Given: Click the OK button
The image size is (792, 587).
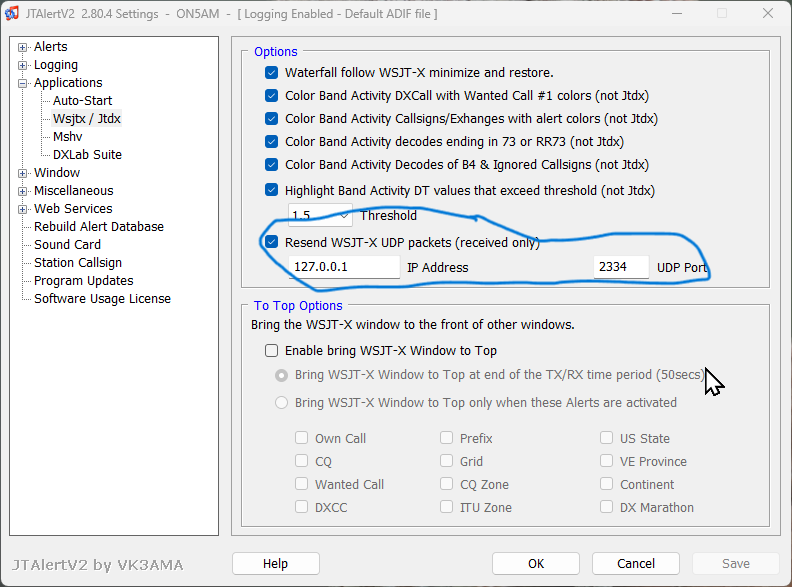Looking at the screenshot, I should tap(536, 563).
